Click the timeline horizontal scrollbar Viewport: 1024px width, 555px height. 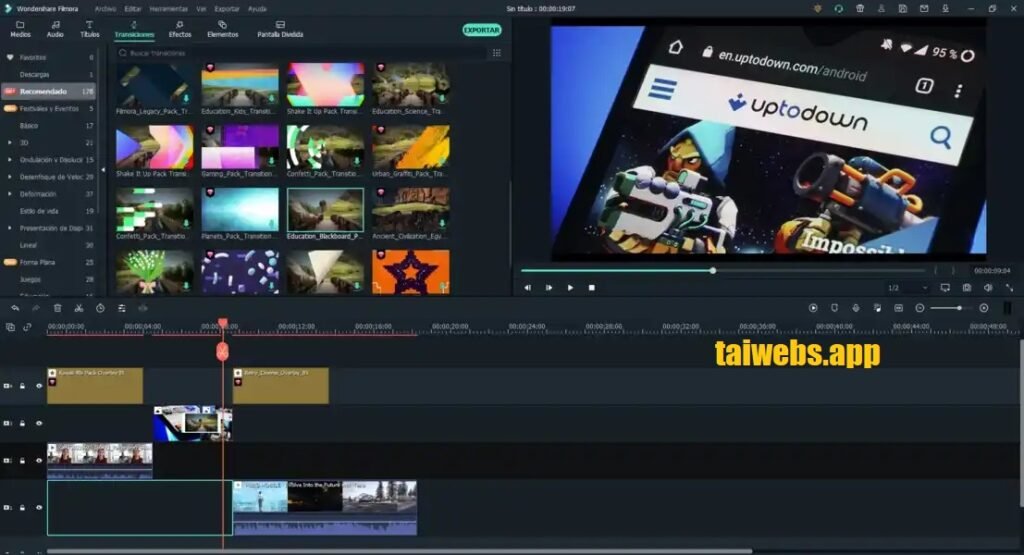click(399, 552)
